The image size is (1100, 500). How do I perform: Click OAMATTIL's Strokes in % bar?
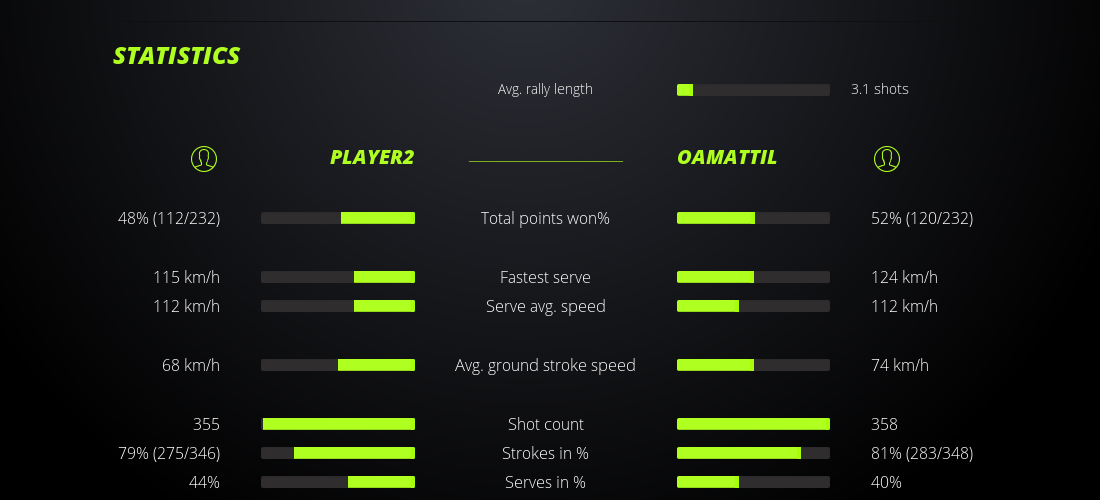753,453
